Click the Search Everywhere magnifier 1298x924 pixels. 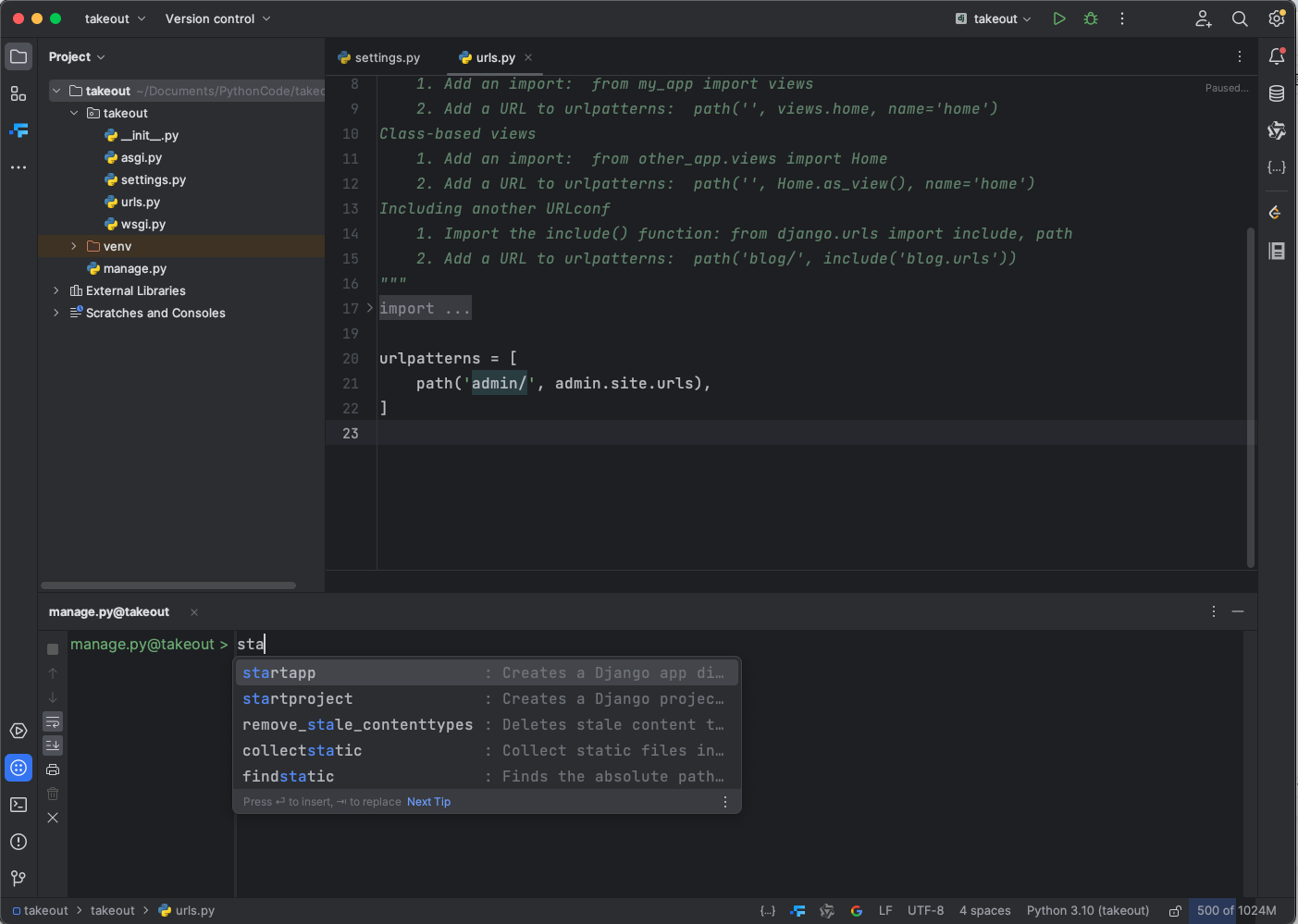pos(1240,18)
